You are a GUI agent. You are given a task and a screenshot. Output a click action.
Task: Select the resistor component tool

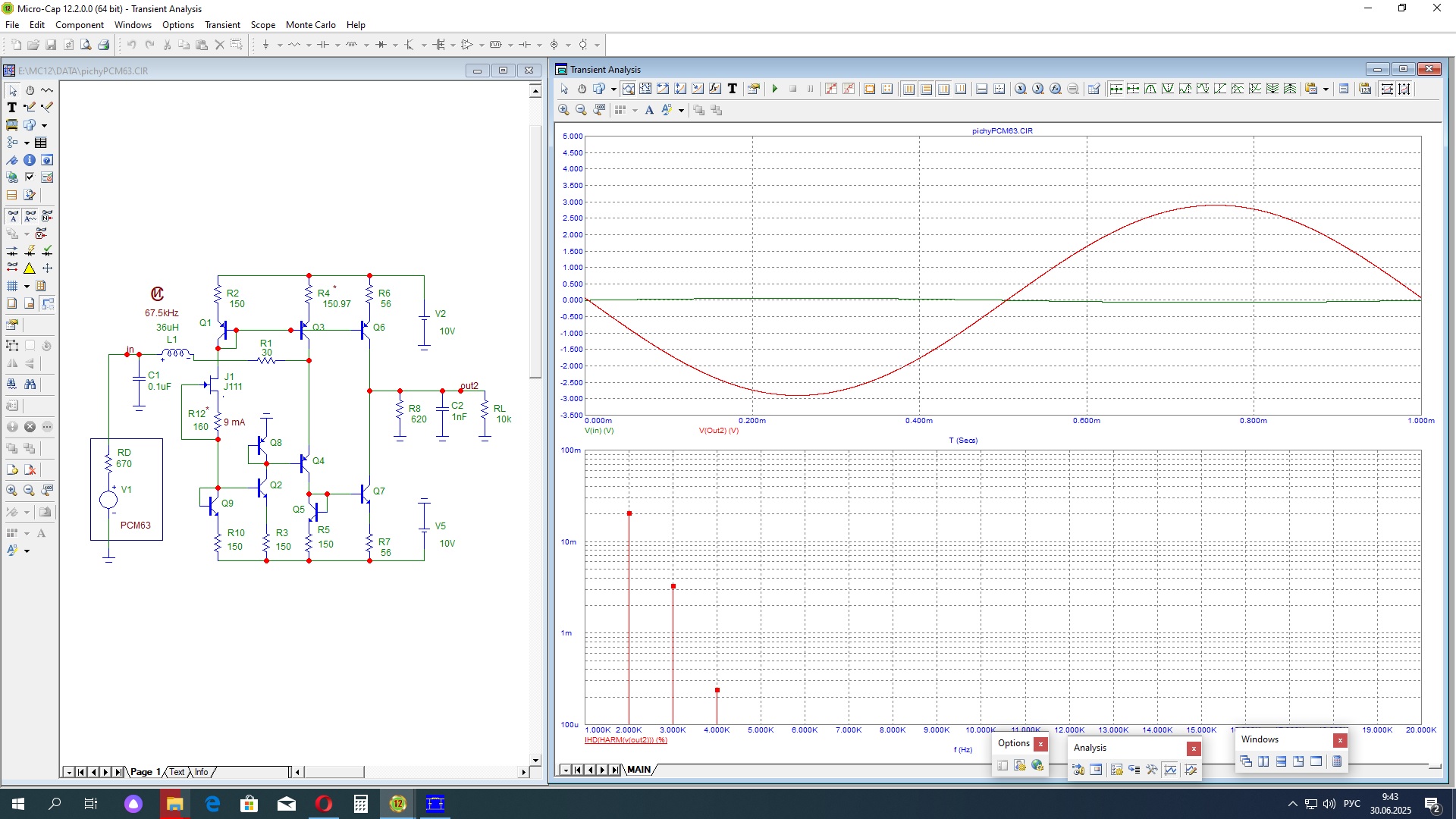point(294,45)
